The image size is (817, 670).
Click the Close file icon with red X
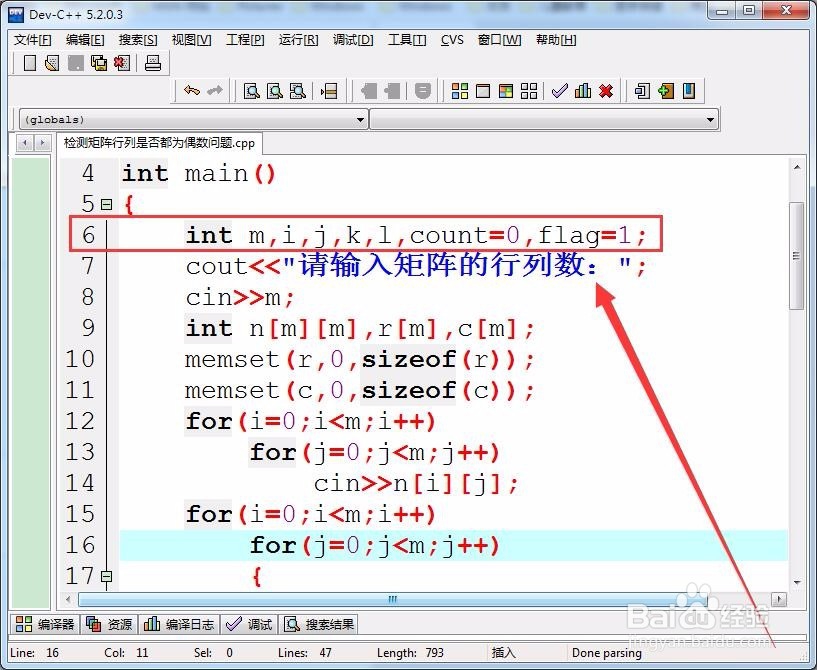[122, 63]
